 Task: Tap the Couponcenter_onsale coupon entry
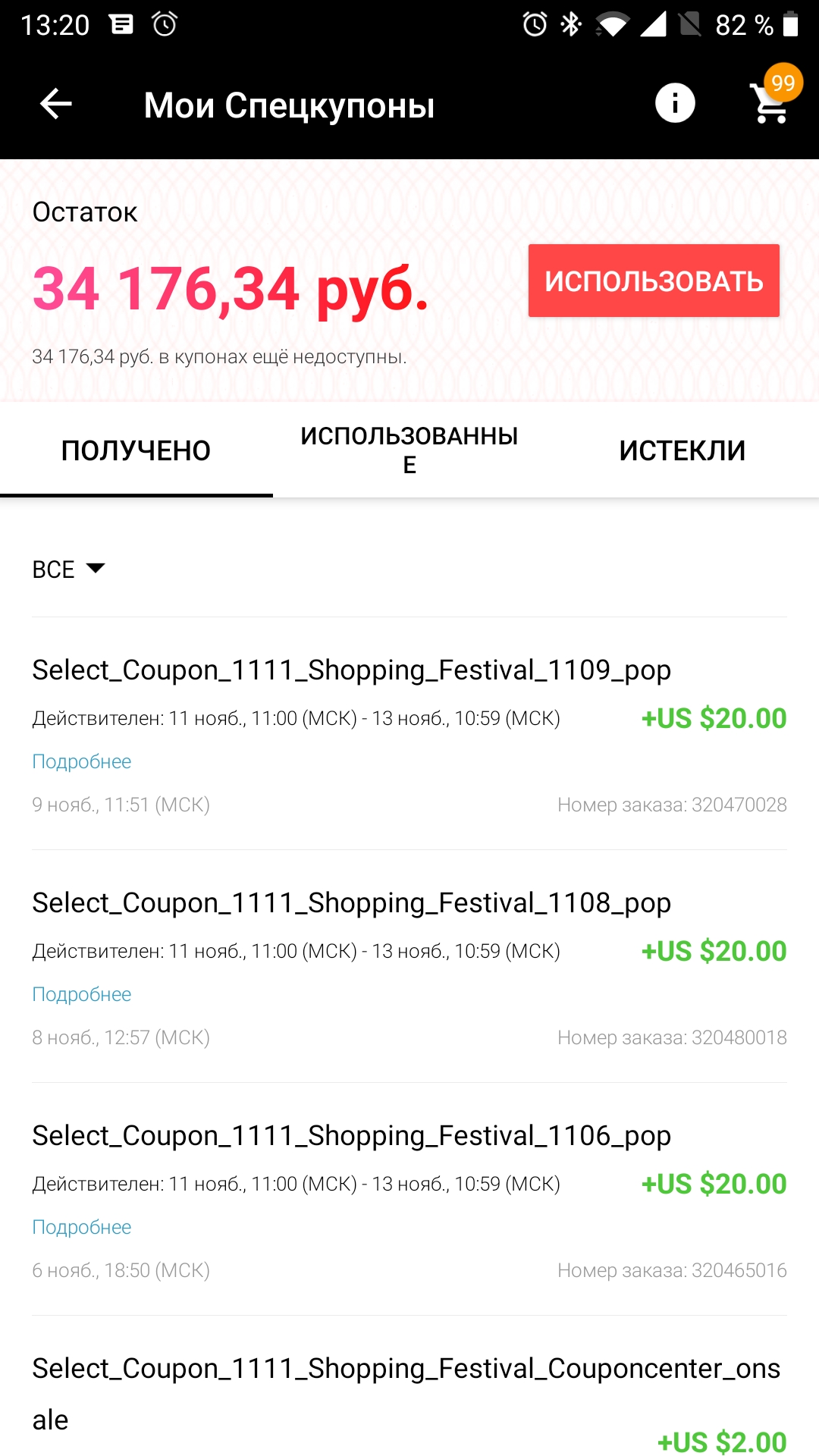click(406, 1394)
